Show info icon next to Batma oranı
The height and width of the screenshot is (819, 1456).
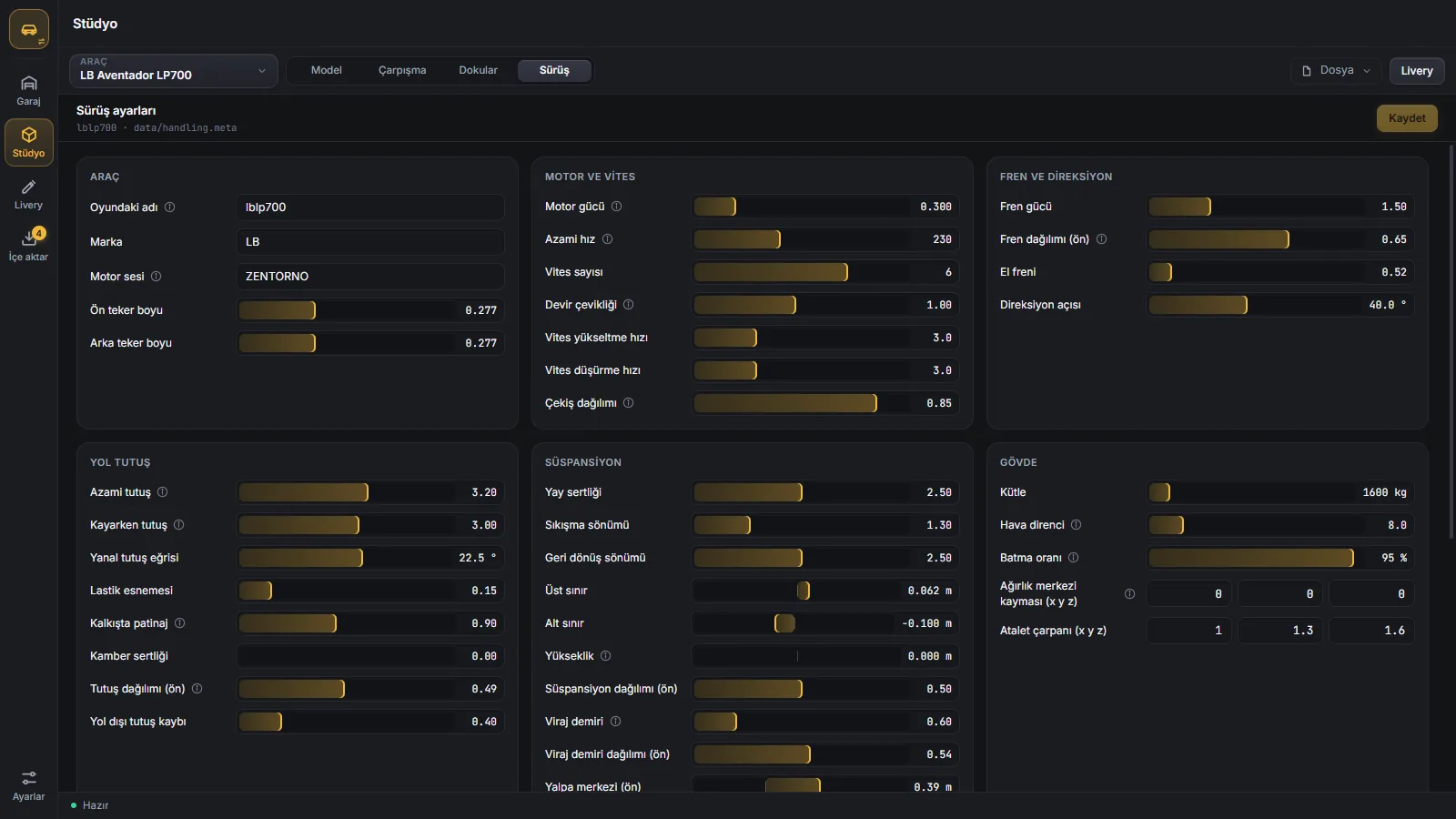(1073, 558)
